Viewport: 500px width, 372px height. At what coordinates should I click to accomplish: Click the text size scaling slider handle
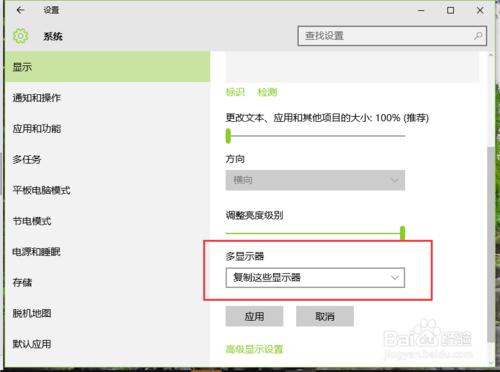228,136
